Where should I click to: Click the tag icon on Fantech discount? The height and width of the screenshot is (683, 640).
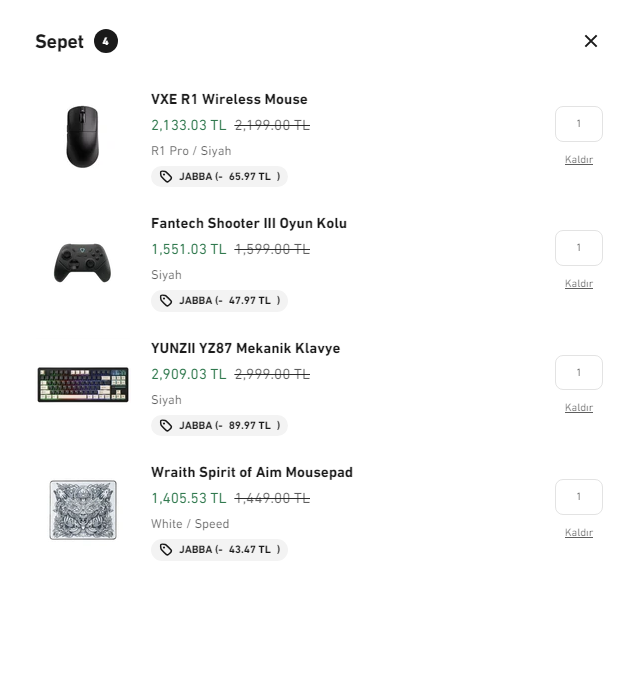(x=166, y=301)
